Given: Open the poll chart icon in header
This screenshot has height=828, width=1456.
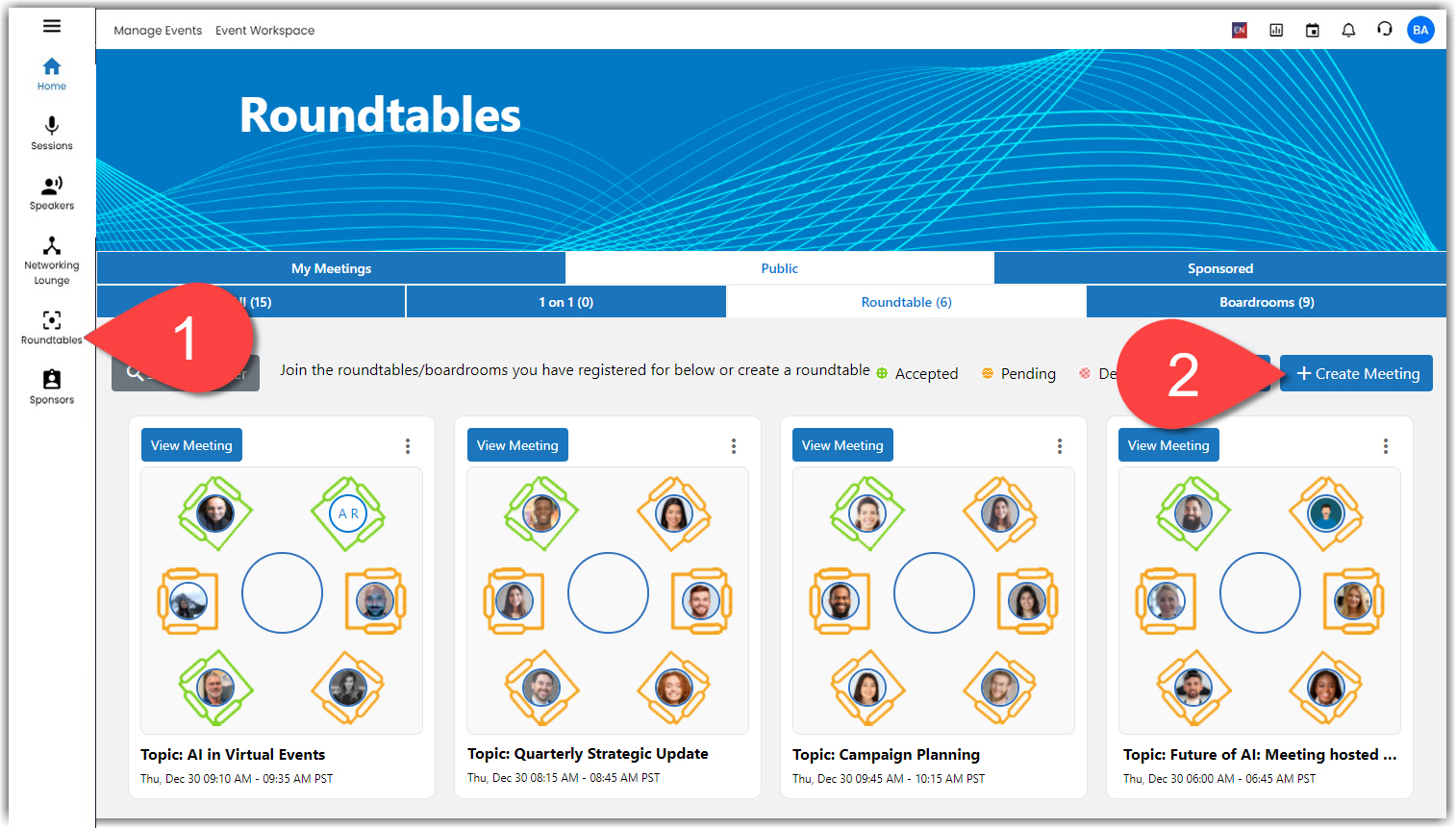Looking at the screenshot, I should pos(1276,30).
